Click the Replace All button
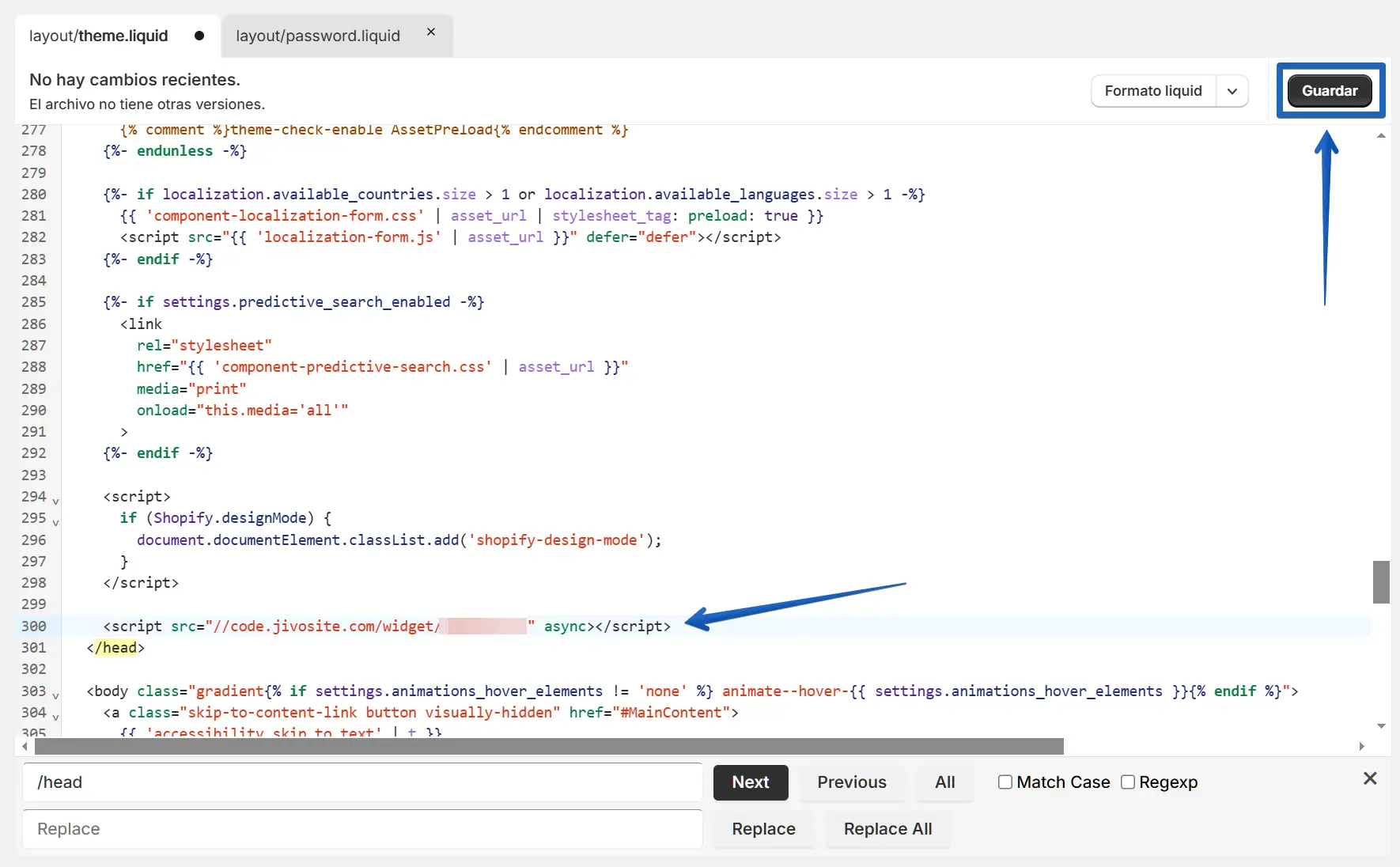This screenshot has width=1400, height=867. tap(887, 829)
